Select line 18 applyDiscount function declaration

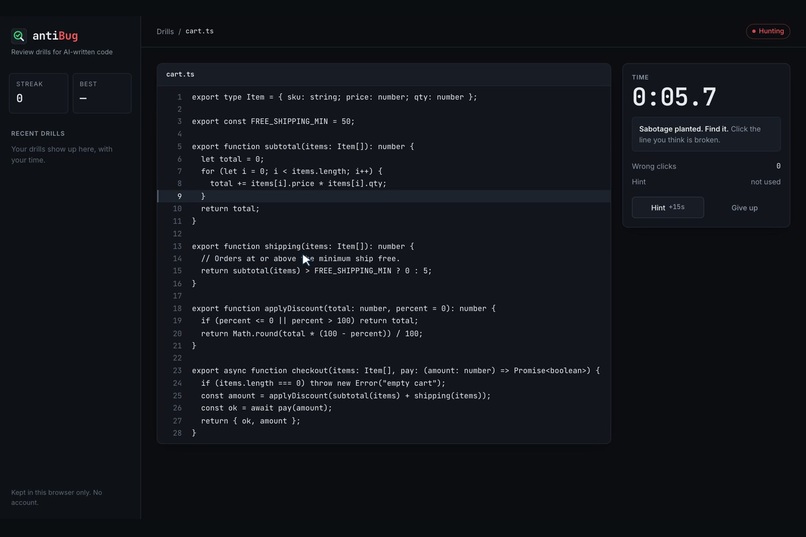pyautogui.click(x=383, y=308)
